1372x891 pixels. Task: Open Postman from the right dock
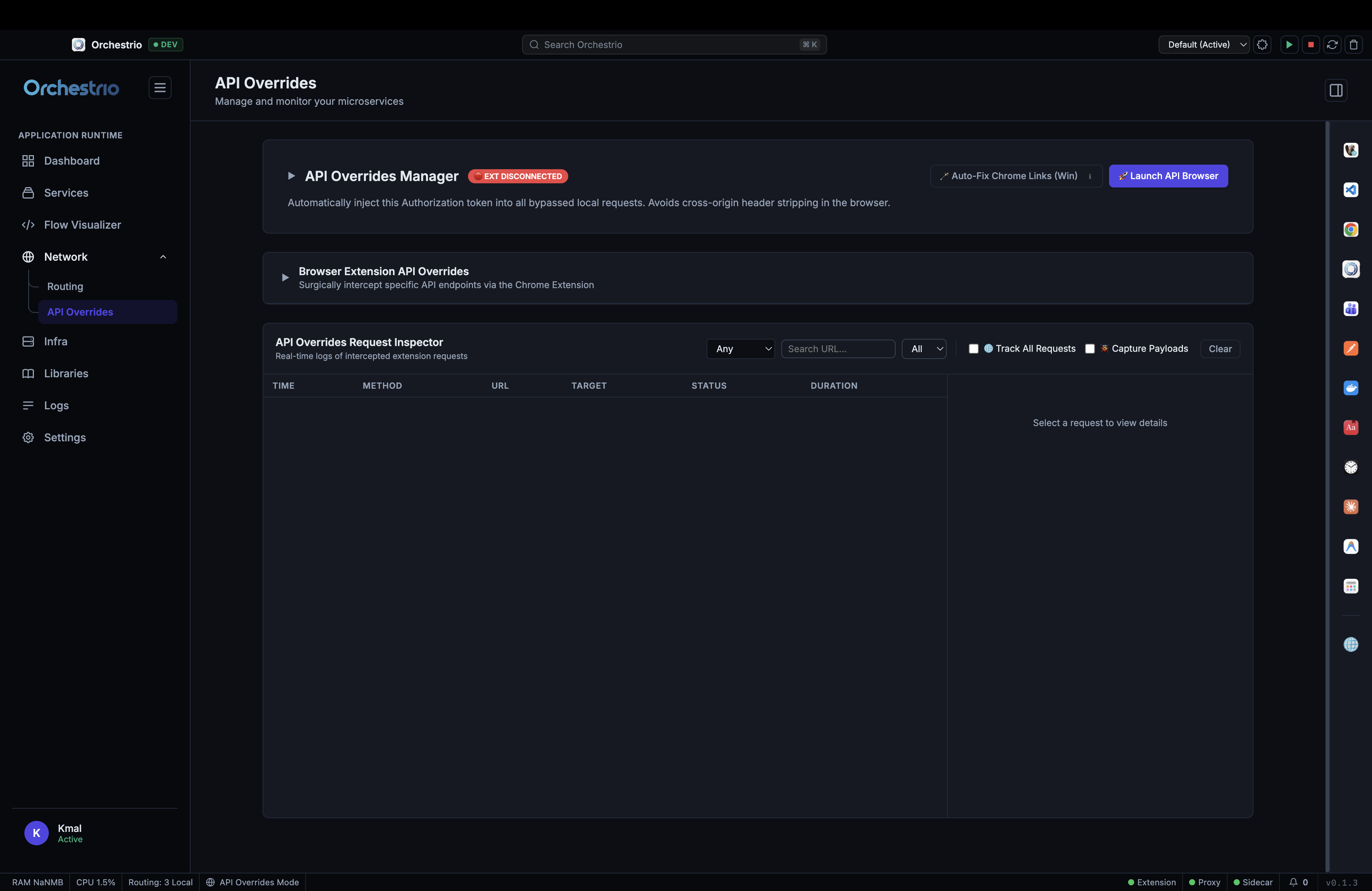click(1351, 348)
